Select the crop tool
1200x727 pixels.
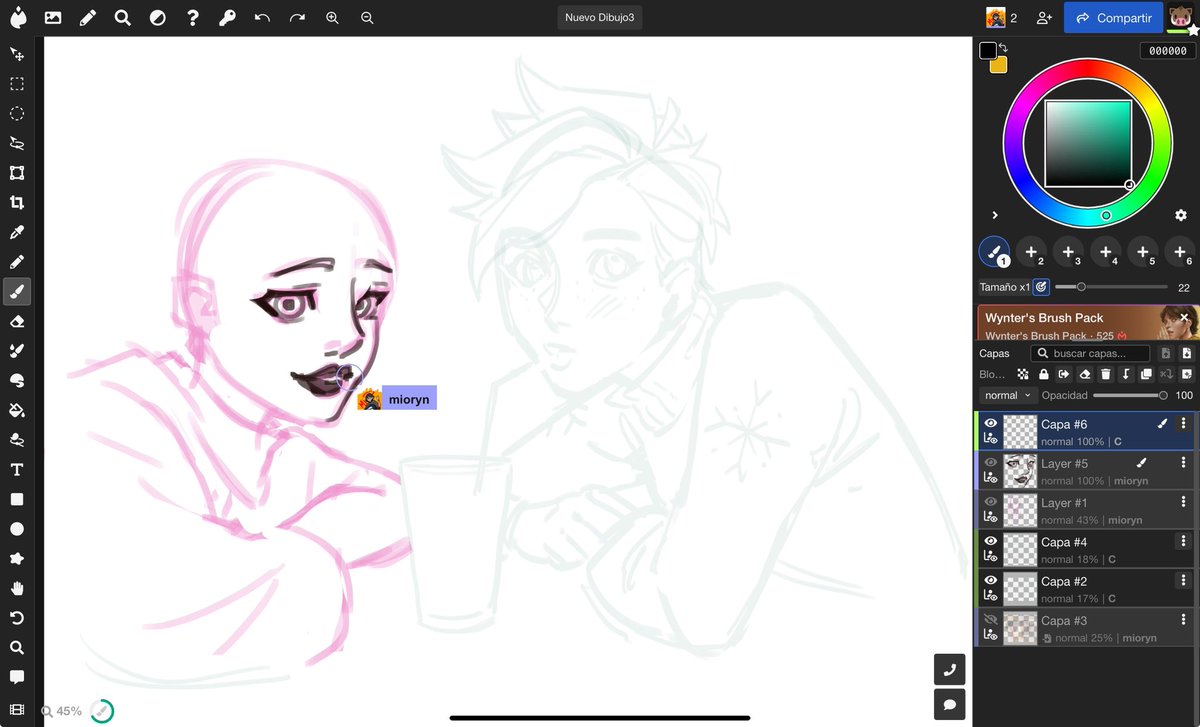tap(17, 202)
